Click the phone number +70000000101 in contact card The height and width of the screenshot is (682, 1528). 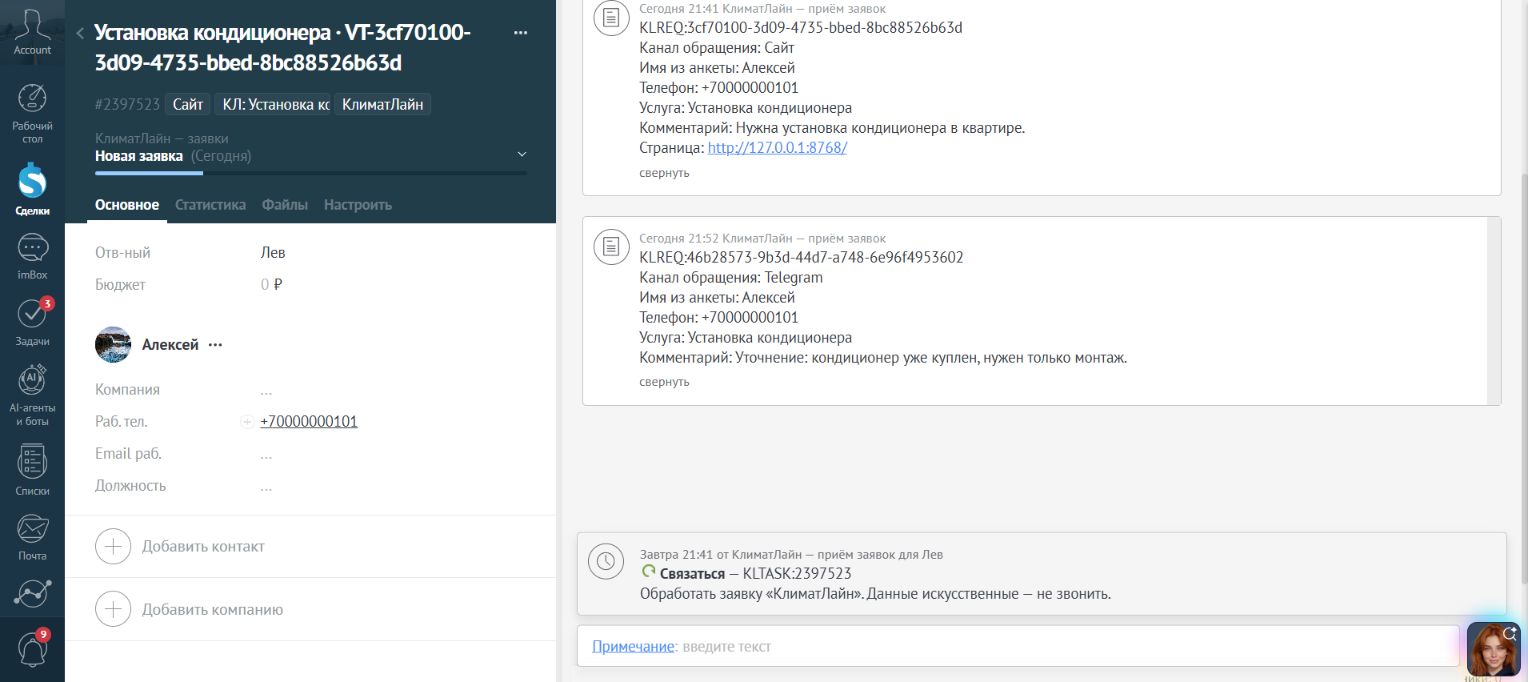(x=309, y=422)
